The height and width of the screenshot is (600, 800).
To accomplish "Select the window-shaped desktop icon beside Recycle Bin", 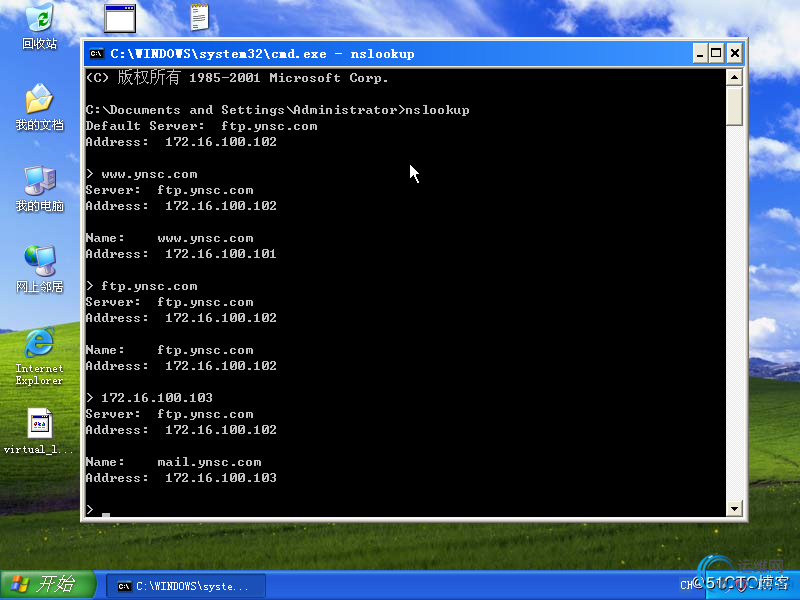I will (120, 18).
